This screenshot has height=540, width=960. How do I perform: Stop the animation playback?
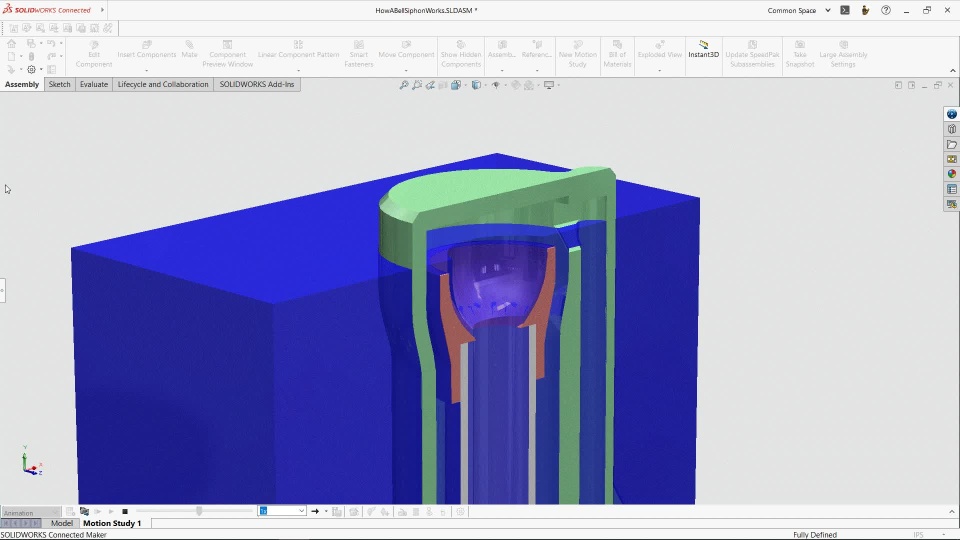pos(125,511)
